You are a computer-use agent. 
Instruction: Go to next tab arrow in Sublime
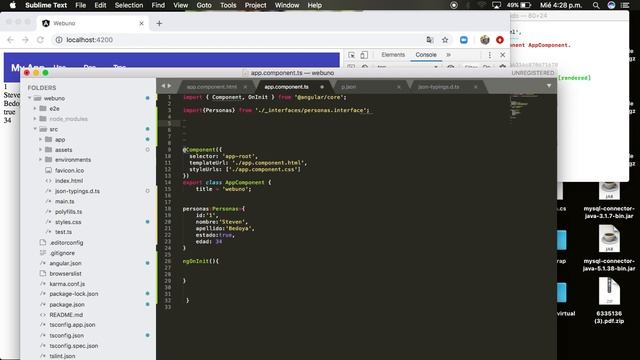pyautogui.click(x=169, y=86)
